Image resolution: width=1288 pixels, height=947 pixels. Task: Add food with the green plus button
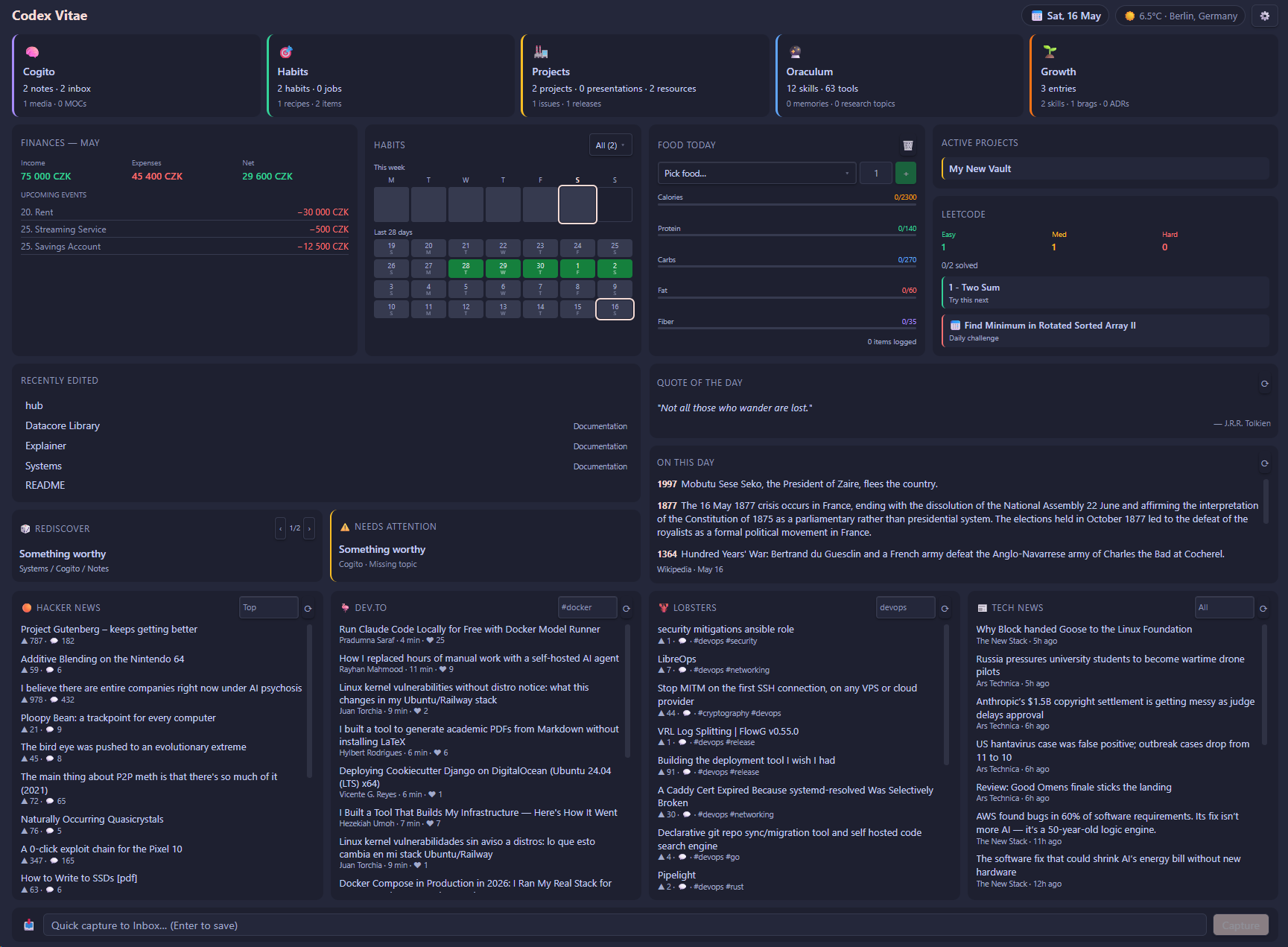[905, 173]
